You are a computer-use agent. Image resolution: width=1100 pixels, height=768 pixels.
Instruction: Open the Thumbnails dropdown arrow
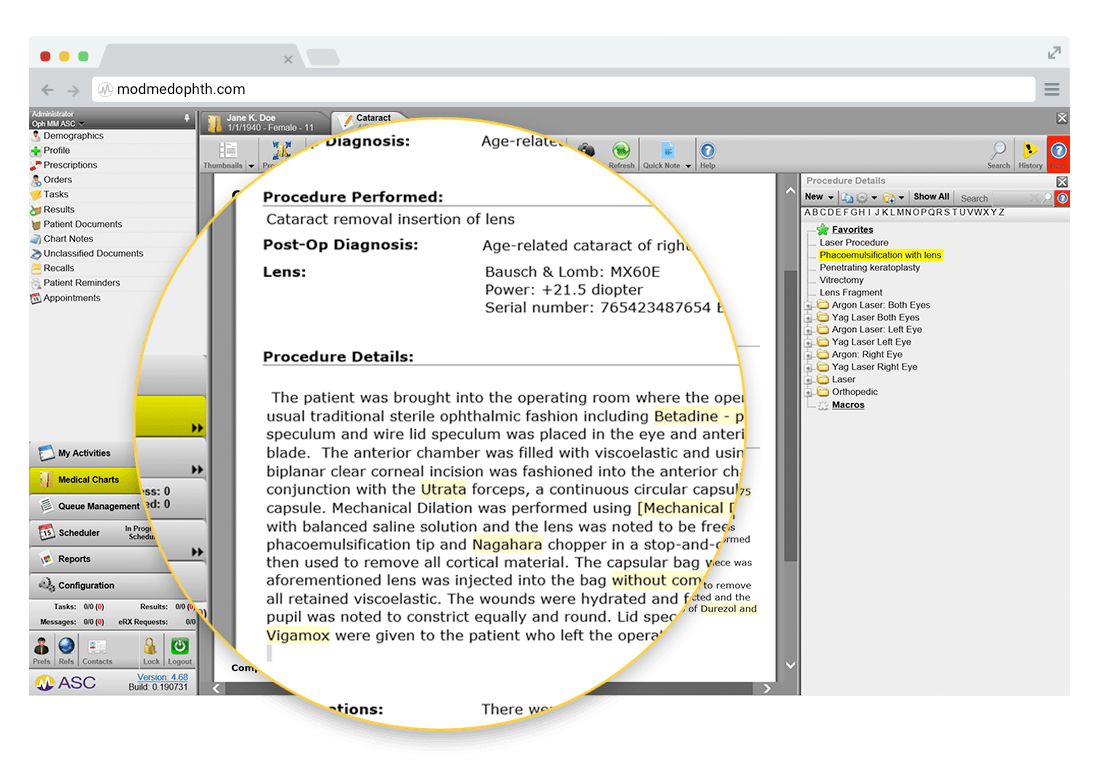pos(251,166)
